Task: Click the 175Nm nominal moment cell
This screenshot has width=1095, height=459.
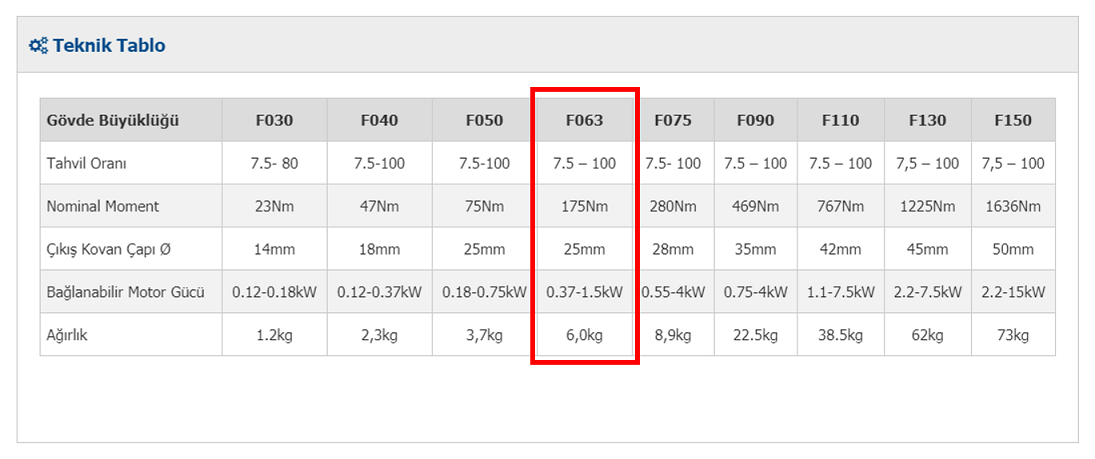Action: (x=585, y=206)
